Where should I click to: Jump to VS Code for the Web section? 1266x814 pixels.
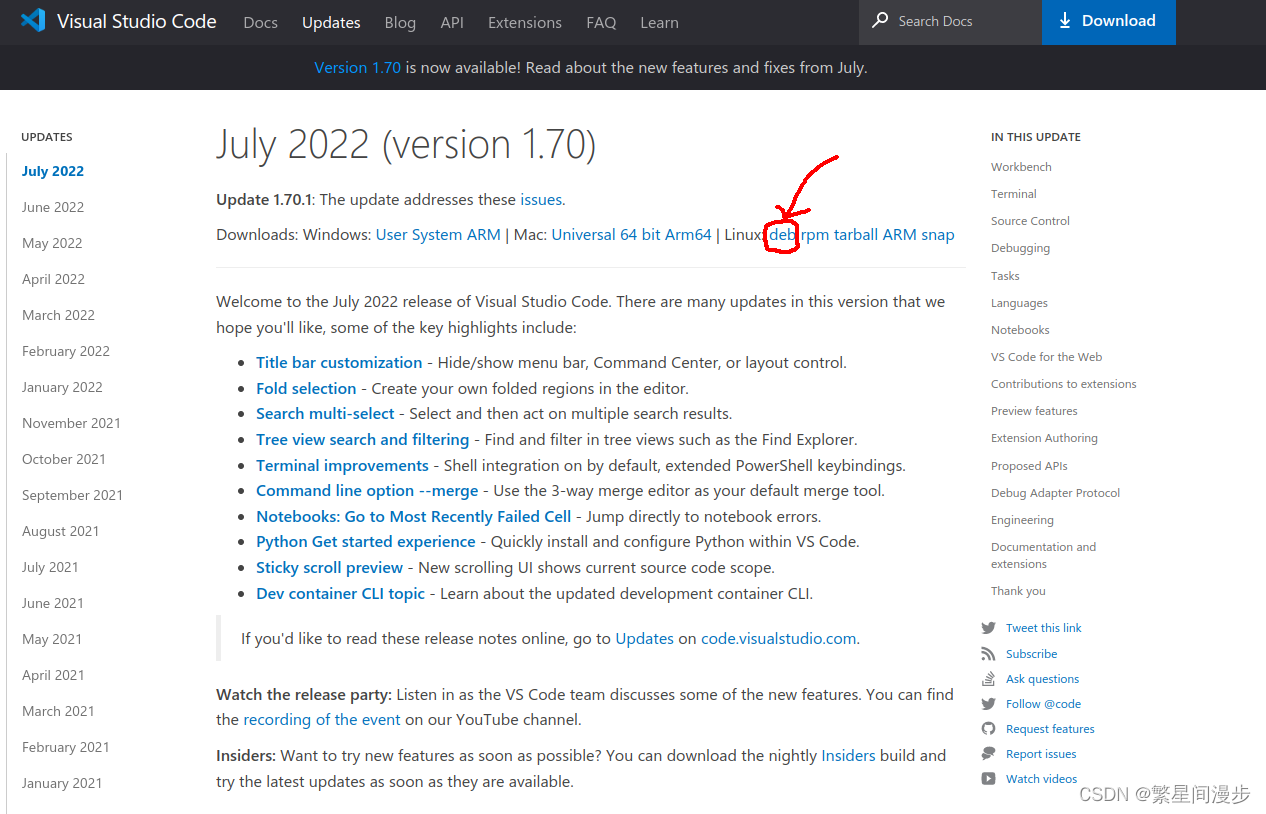point(1046,357)
